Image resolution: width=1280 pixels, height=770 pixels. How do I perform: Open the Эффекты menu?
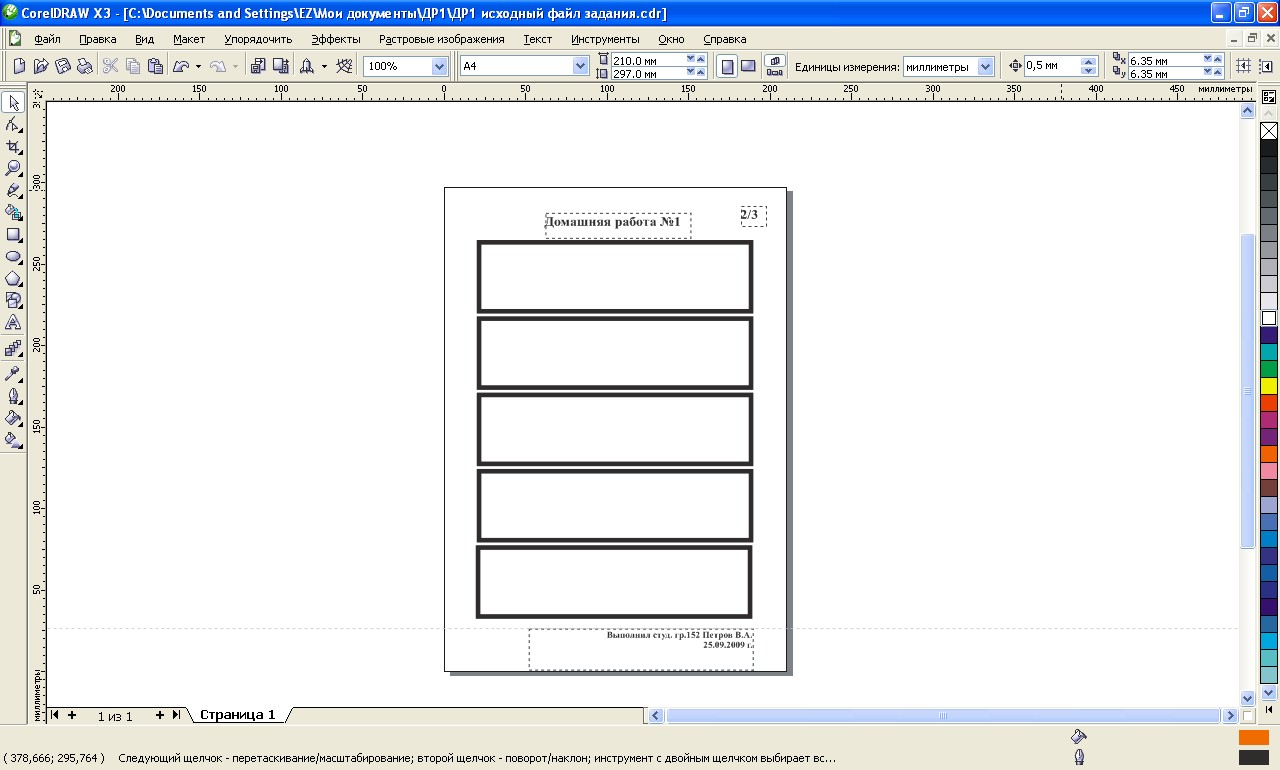[336, 39]
